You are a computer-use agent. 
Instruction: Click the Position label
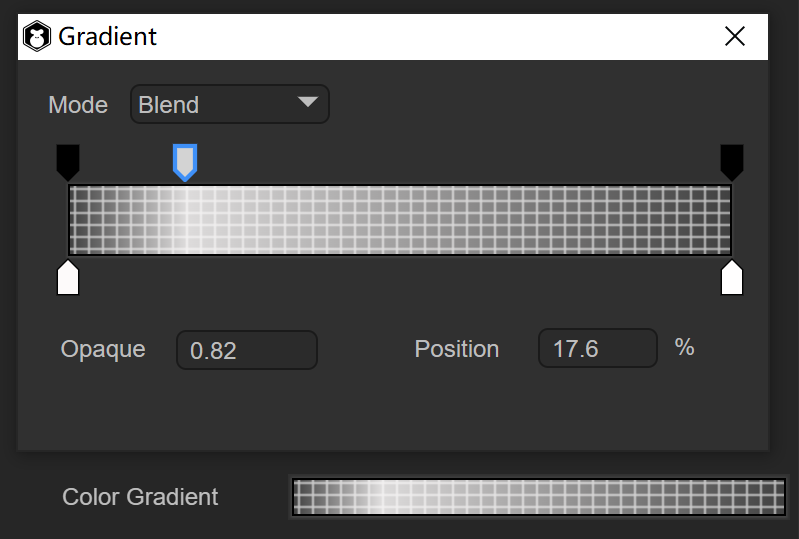[x=457, y=349]
